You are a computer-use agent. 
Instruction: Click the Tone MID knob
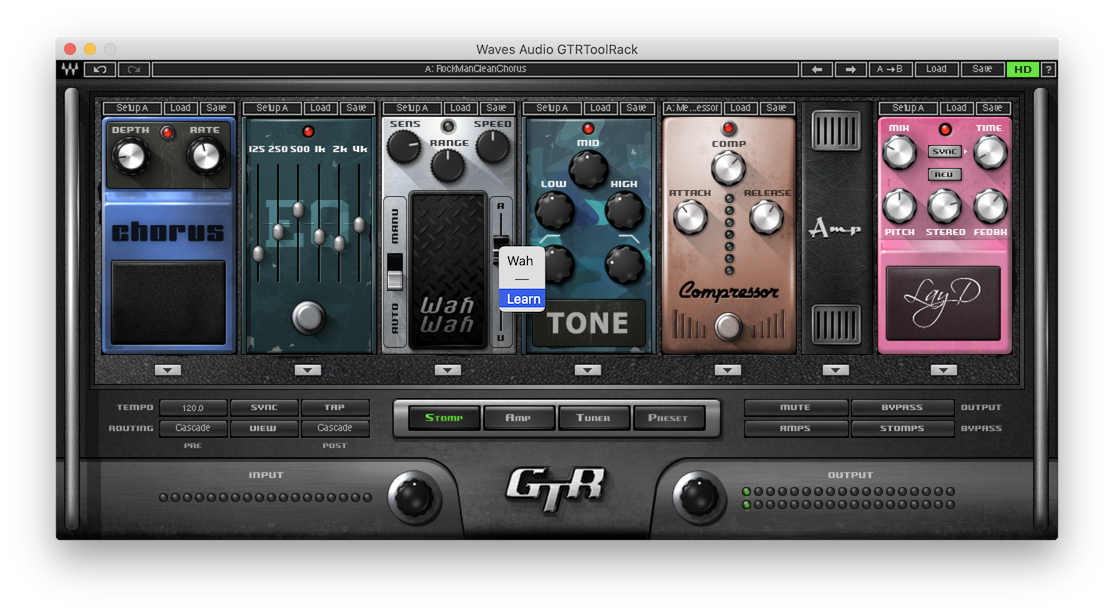click(588, 169)
